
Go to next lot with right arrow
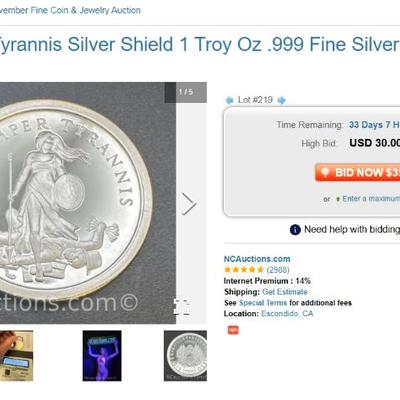pyautogui.click(x=282, y=100)
